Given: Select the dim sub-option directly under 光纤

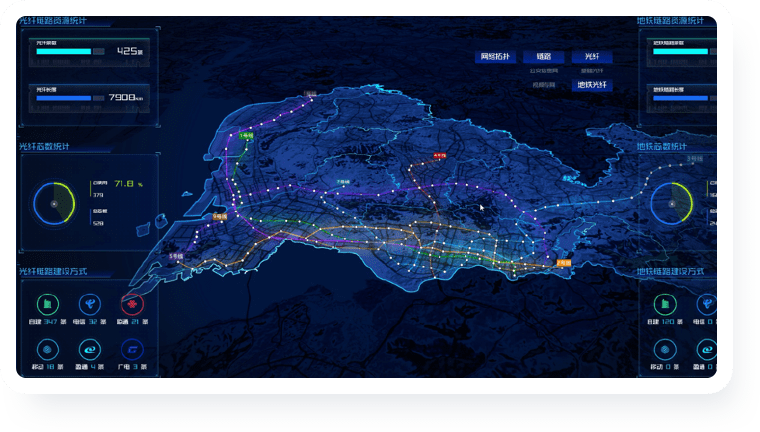Looking at the screenshot, I should click(x=592, y=71).
